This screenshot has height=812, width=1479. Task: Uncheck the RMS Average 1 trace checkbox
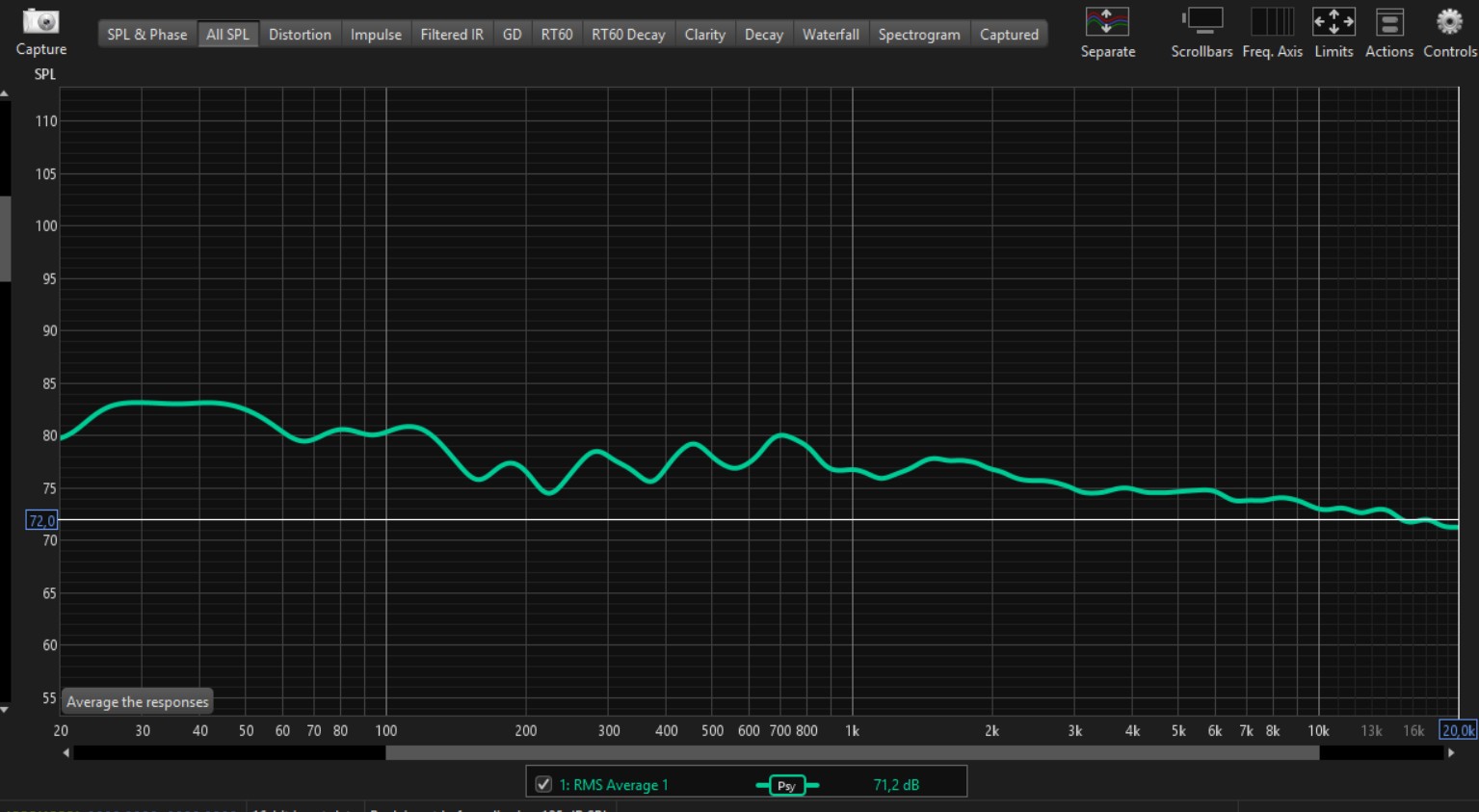(543, 784)
